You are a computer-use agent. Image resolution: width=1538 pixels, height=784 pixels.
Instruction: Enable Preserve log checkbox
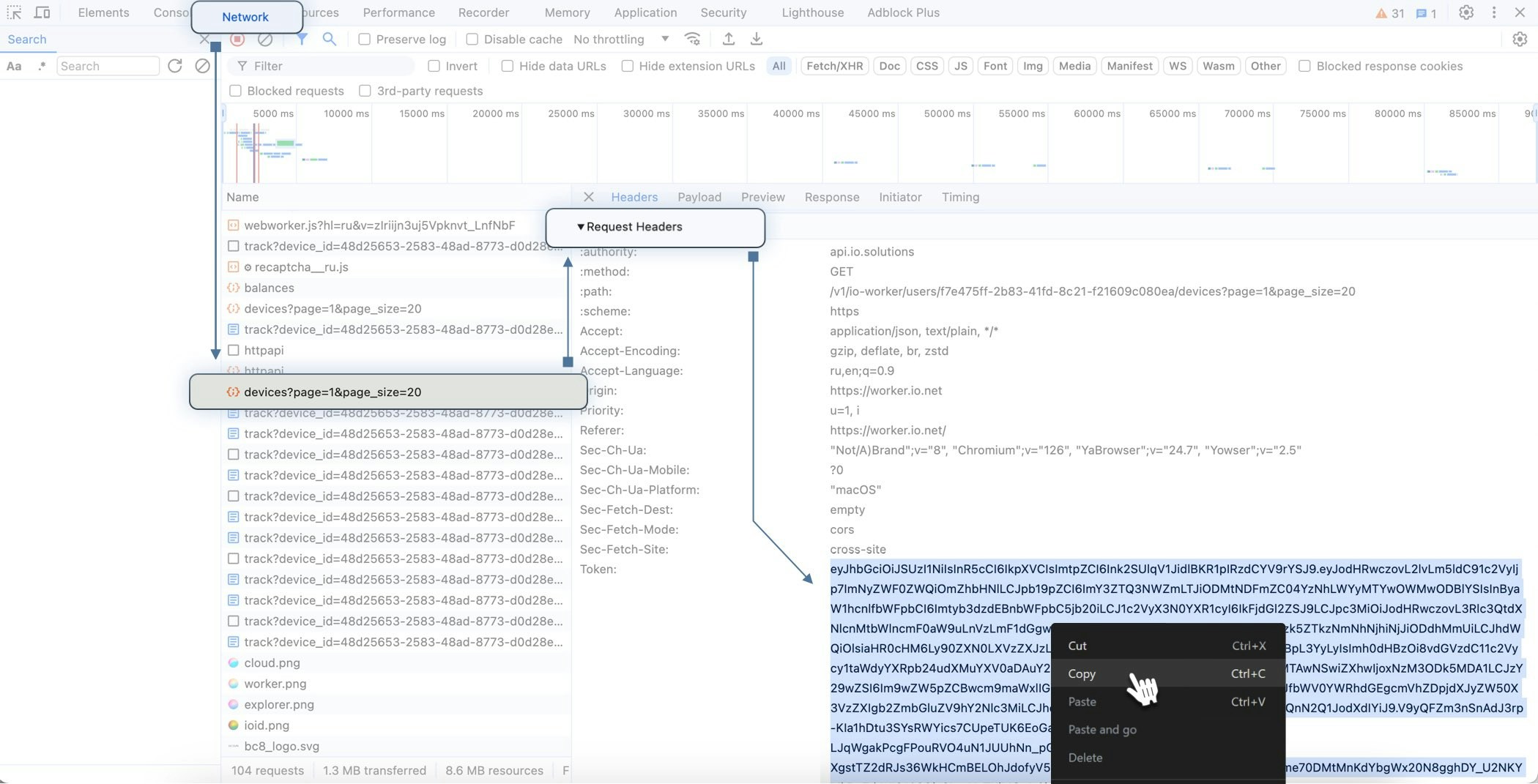point(364,40)
